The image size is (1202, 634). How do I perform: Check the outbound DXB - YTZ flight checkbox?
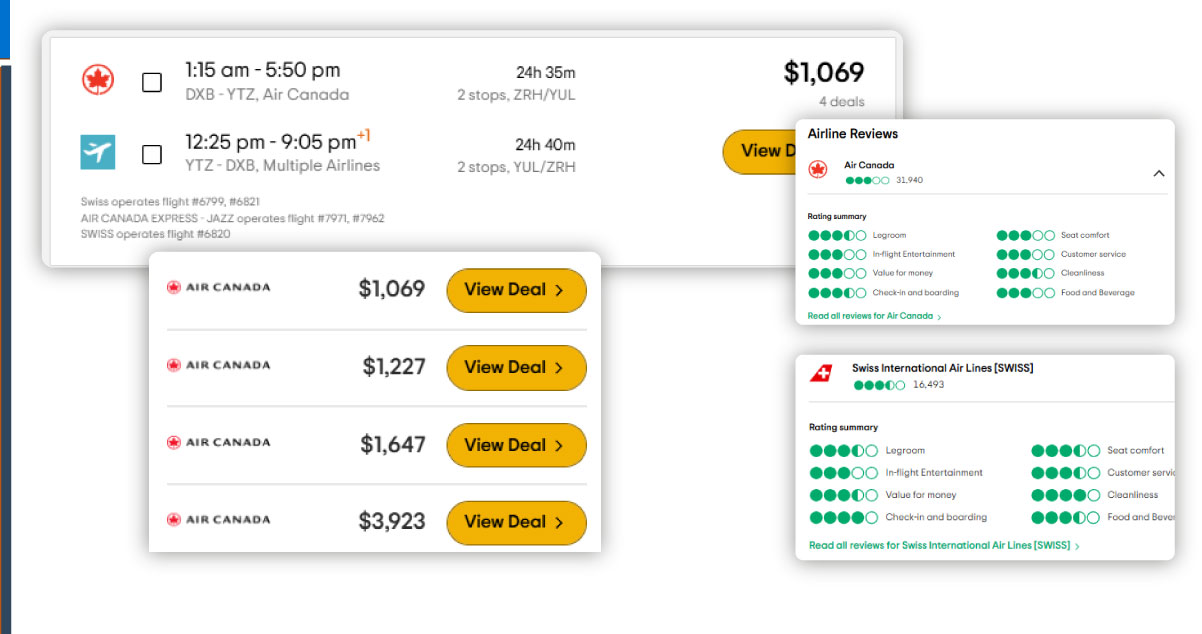click(151, 83)
